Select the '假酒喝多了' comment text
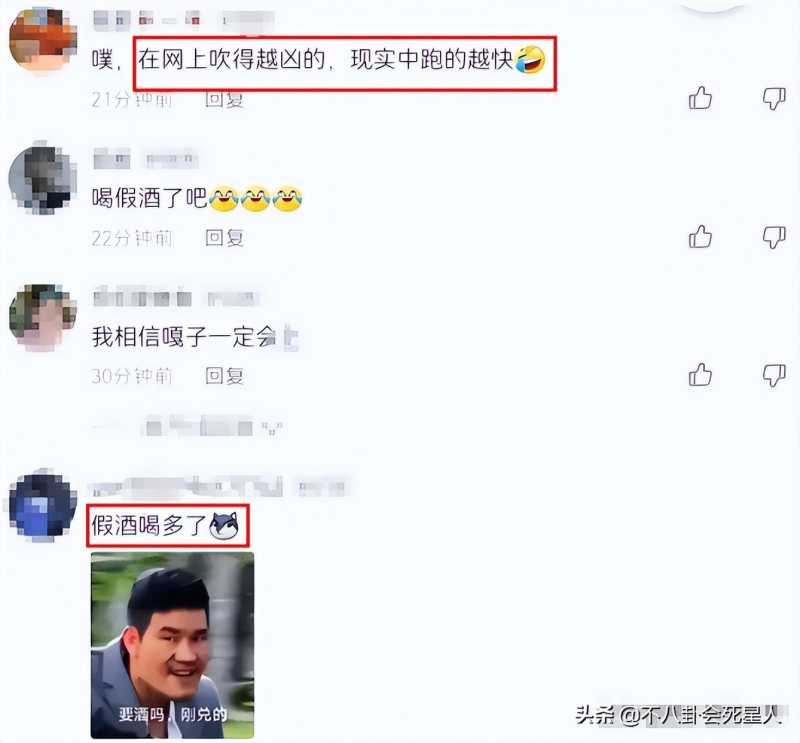The width and height of the screenshot is (800, 743). pos(148,526)
